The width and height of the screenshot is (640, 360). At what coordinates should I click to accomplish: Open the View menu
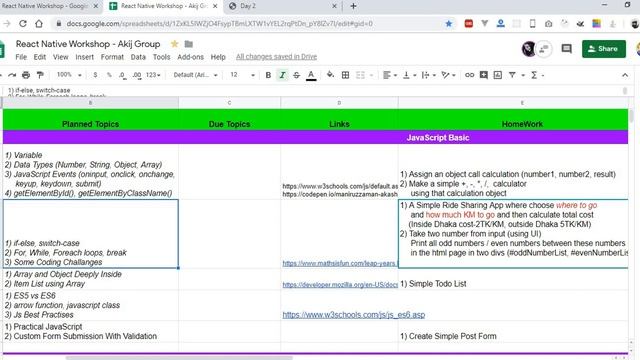pos(60,57)
